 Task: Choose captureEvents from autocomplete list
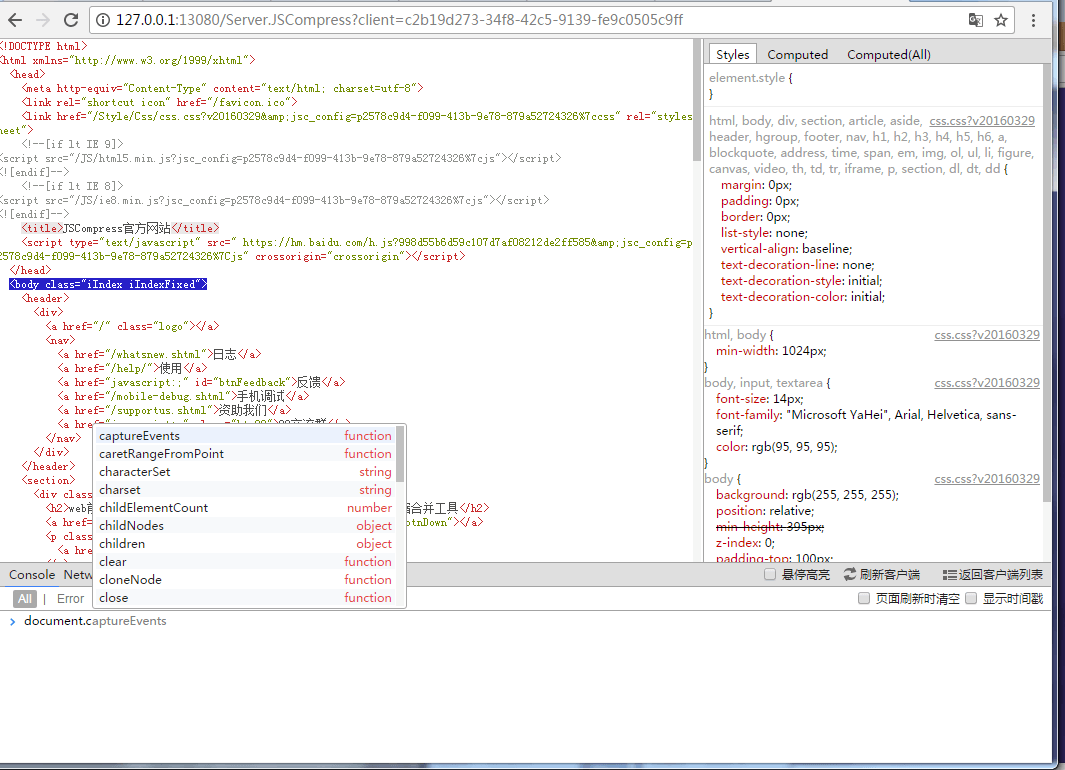click(x=245, y=435)
